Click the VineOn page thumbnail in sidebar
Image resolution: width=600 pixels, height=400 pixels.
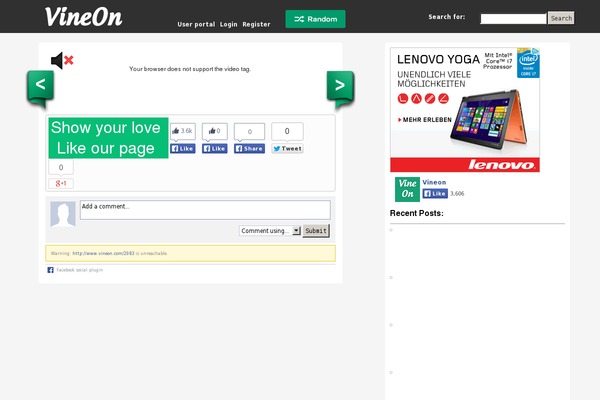coord(407,189)
